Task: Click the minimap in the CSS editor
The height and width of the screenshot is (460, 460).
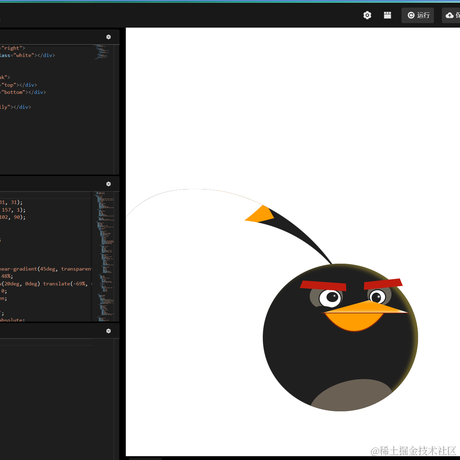Action: pos(105,256)
